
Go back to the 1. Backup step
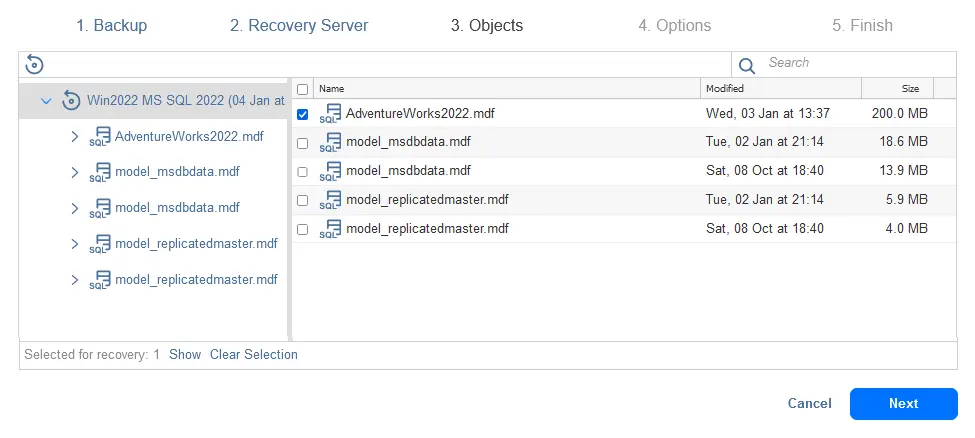pos(112,26)
